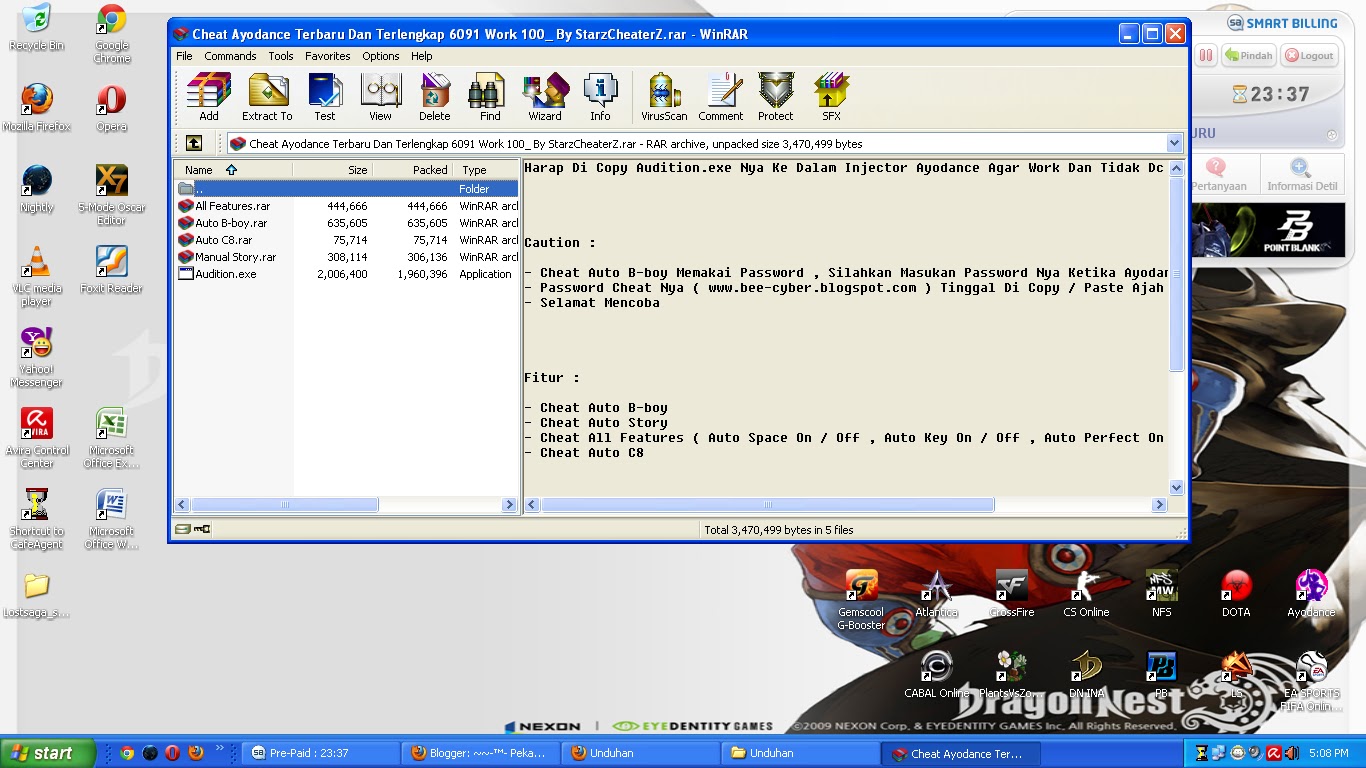The width and height of the screenshot is (1366, 768).
Task: Open the Wizard toolbar icon
Action: (x=545, y=97)
